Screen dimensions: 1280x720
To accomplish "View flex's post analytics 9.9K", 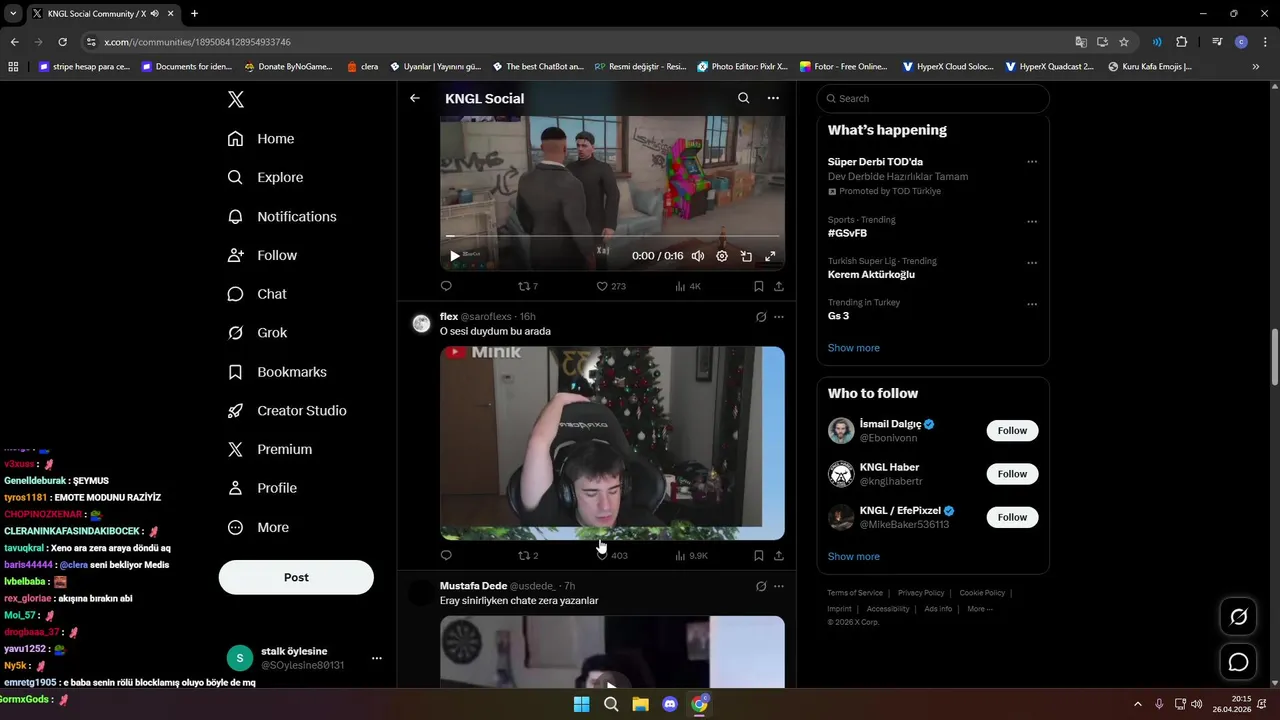I will point(691,556).
